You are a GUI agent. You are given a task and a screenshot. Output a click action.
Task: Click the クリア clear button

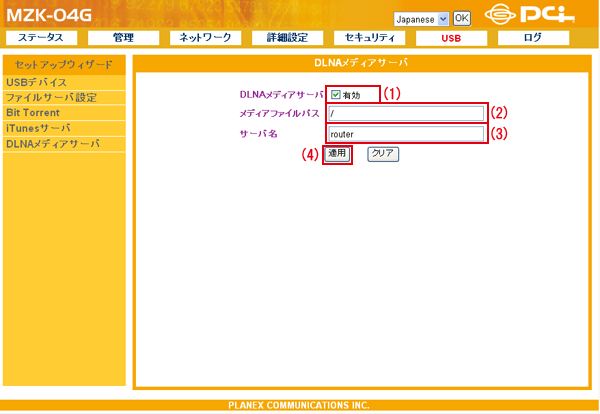(x=383, y=154)
